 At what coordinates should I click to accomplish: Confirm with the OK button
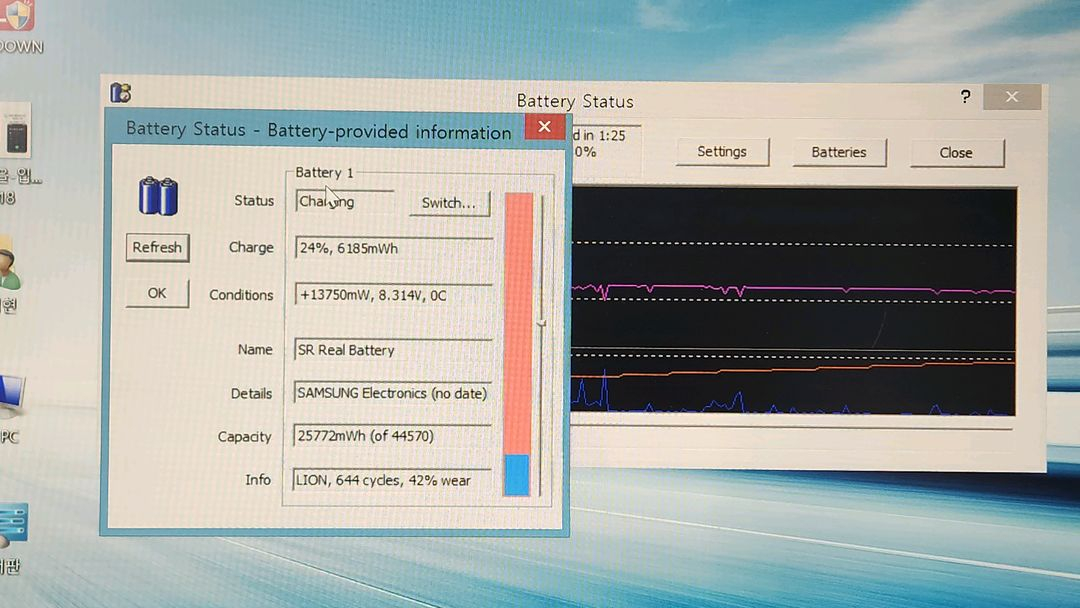pyautogui.click(x=157, y=293)
